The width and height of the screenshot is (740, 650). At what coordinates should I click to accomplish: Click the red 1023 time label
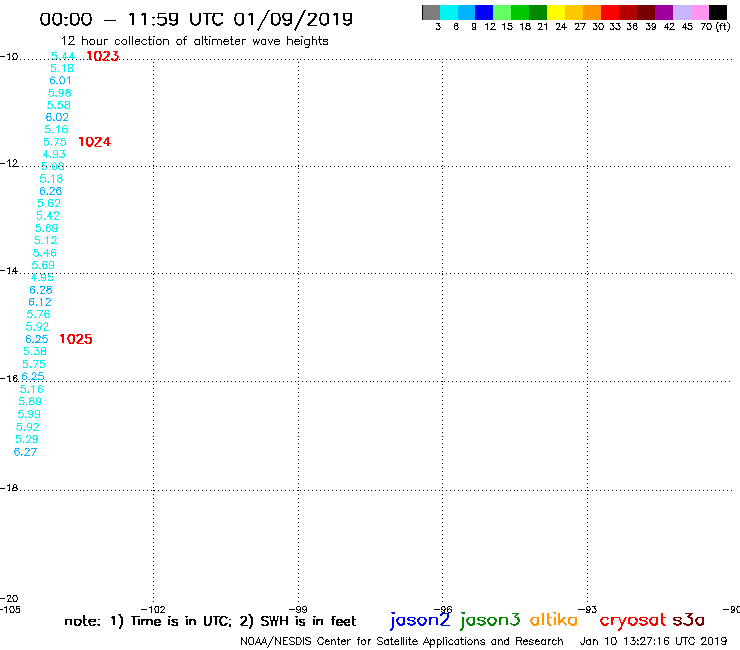click(103, 56)
